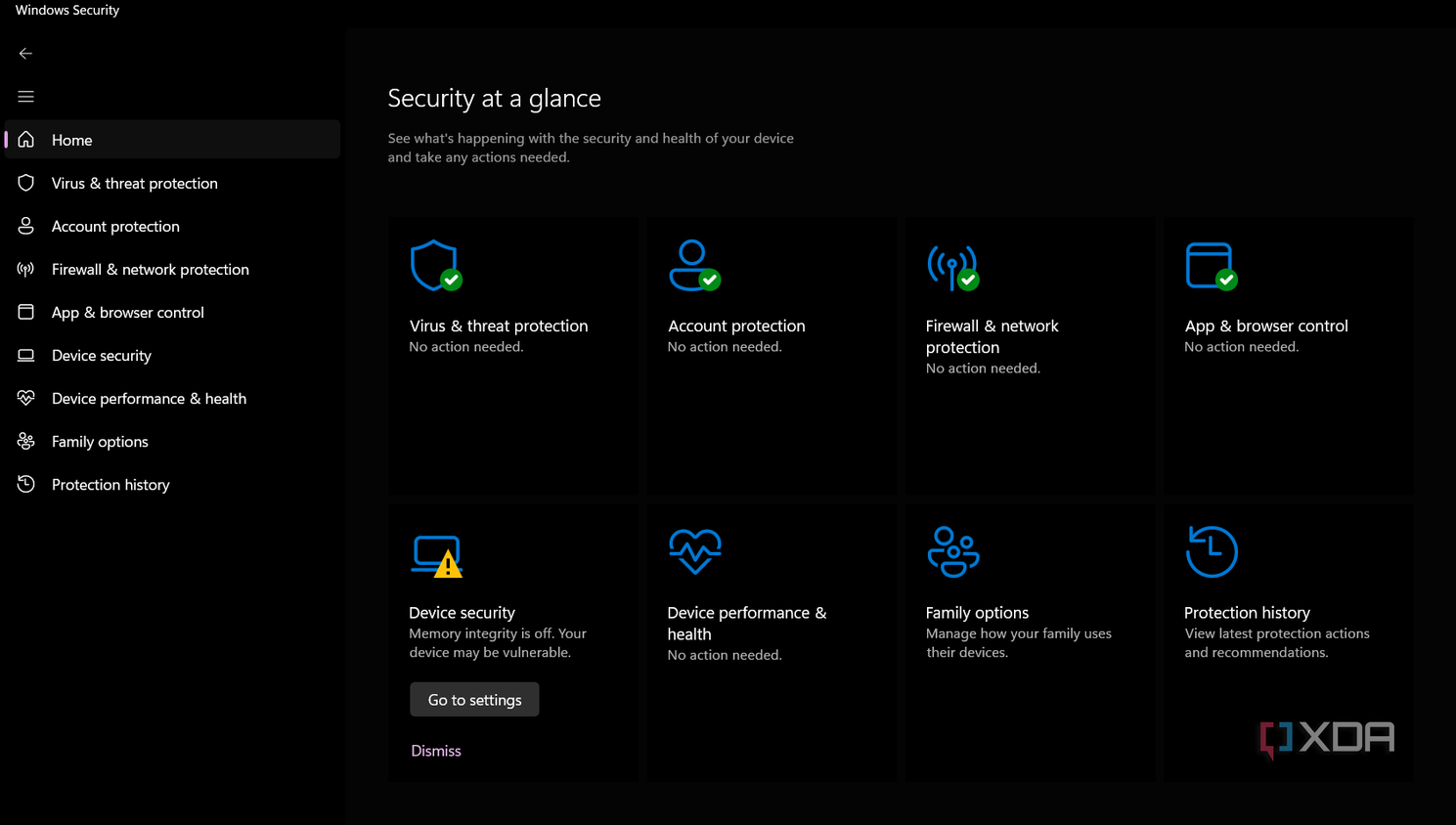Open the Family options people tile icon
The height and width of the screenshot is (825, 1456).
pyautogui.click(x=953, y=551)
